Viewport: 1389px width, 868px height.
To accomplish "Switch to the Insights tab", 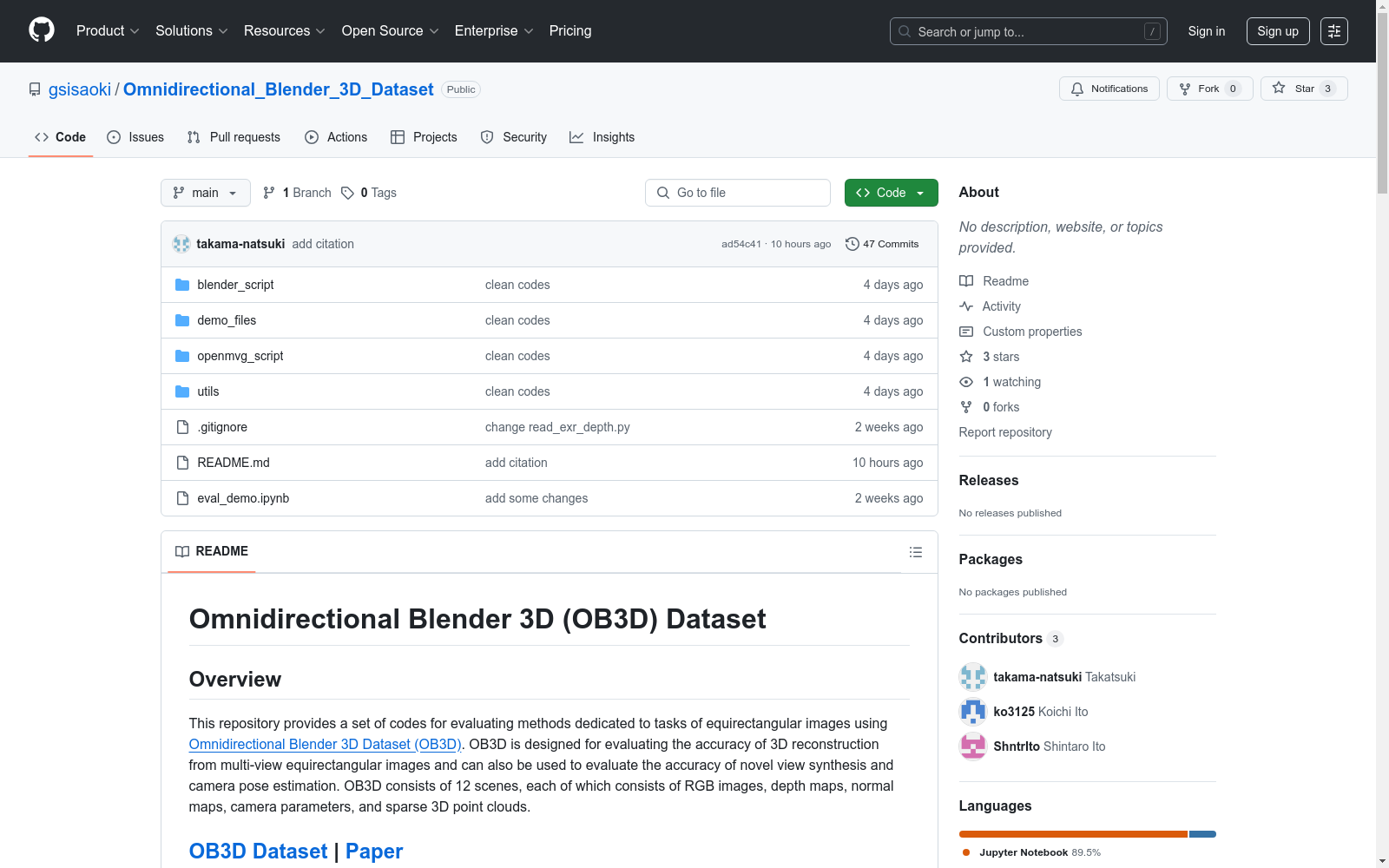I will point(602,137).
